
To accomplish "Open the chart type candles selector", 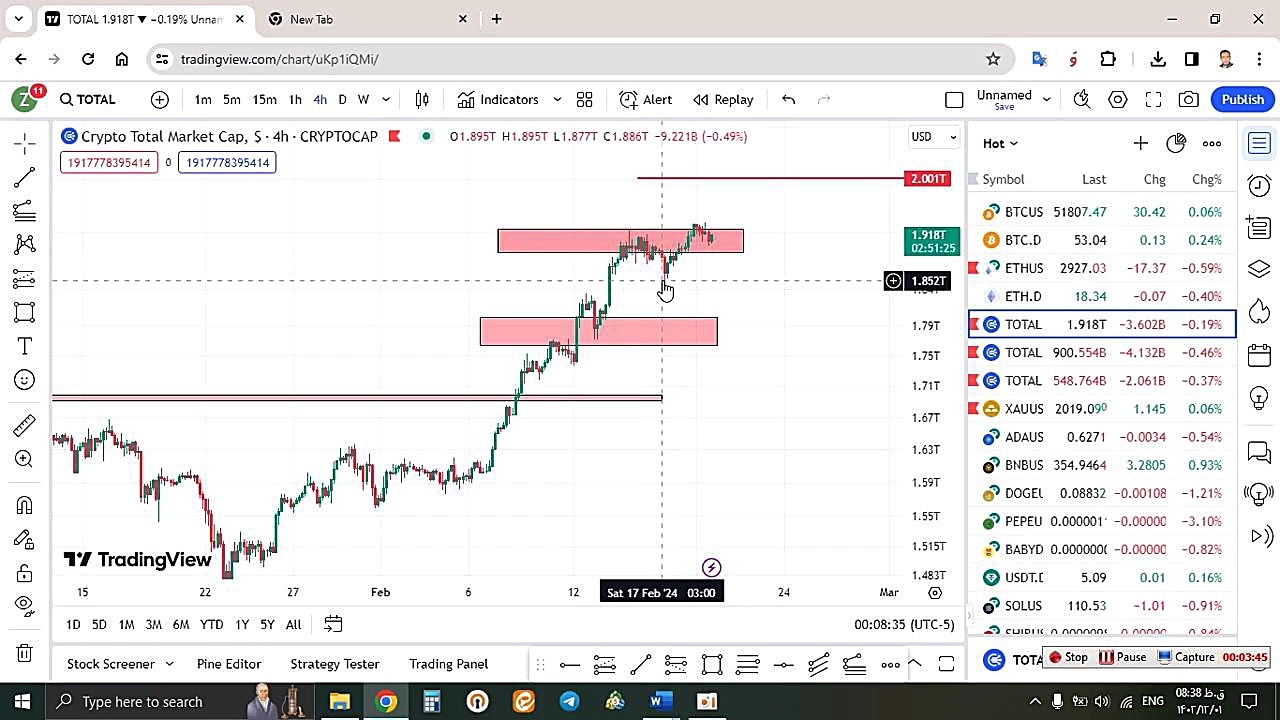I will pos(422,99).
